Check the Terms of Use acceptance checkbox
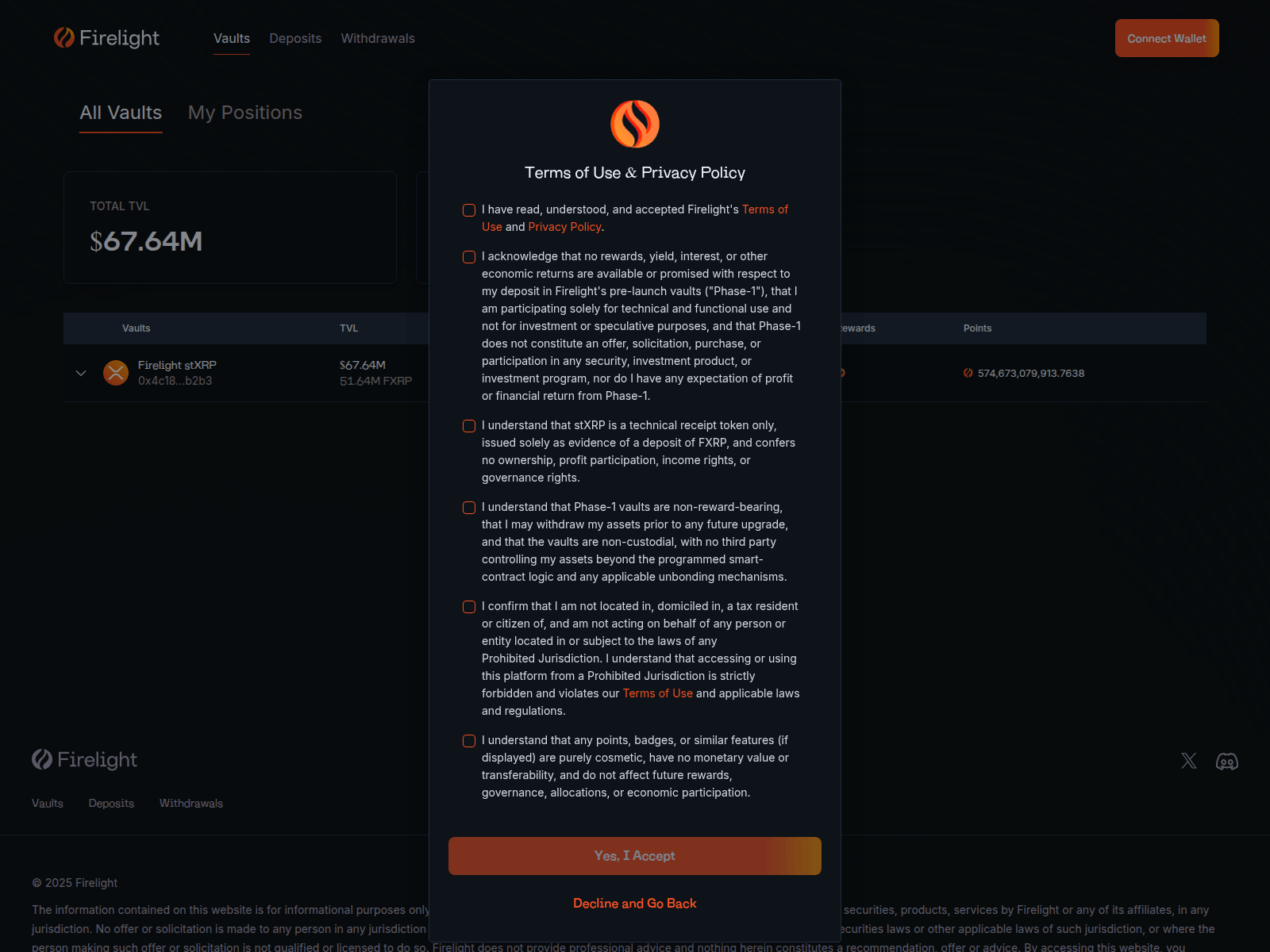Viewport: 1270px width, 952px height. coord(469,210)
